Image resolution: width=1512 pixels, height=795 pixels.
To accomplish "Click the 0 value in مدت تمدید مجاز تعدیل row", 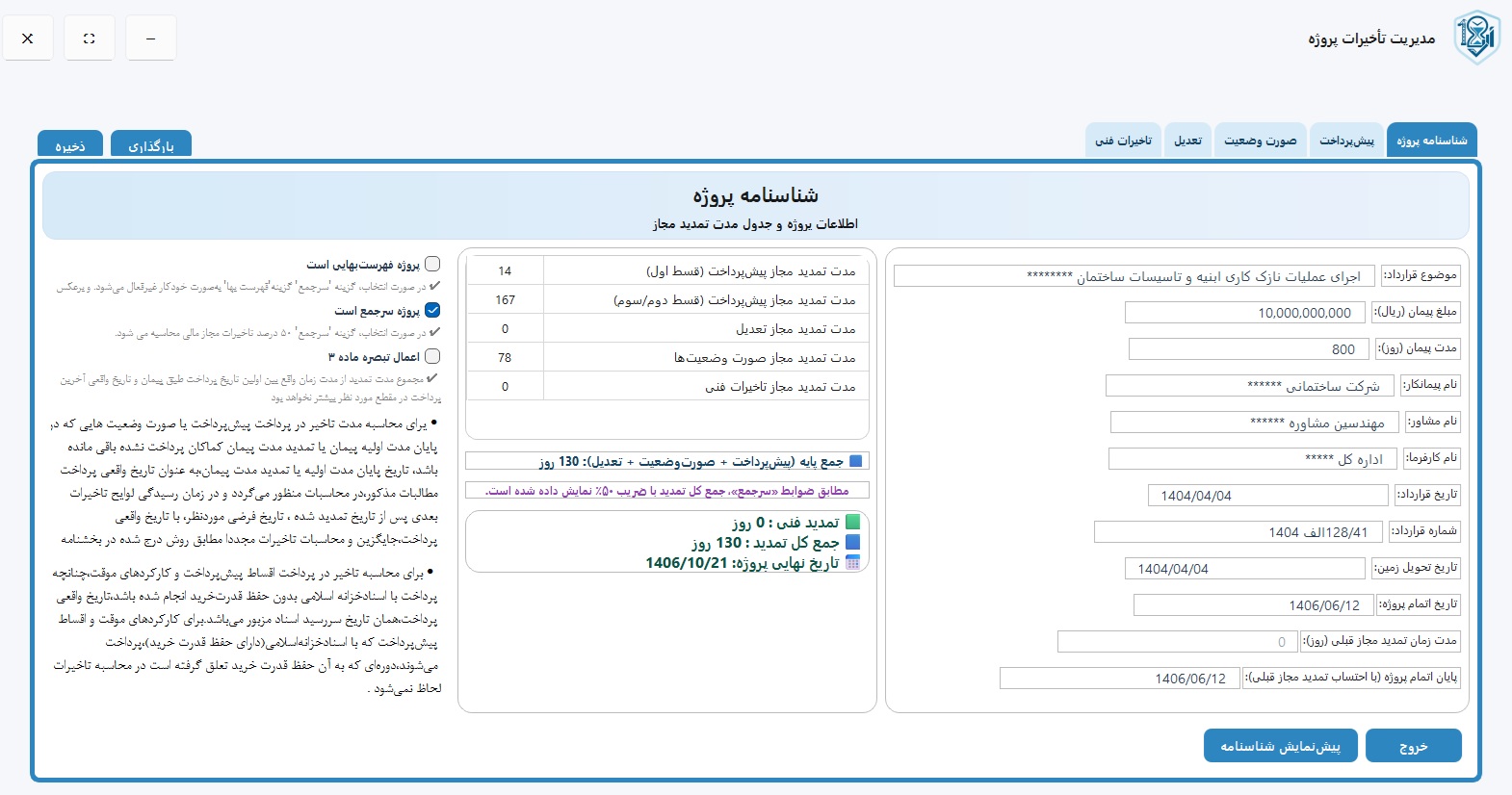I will [505, 329].
